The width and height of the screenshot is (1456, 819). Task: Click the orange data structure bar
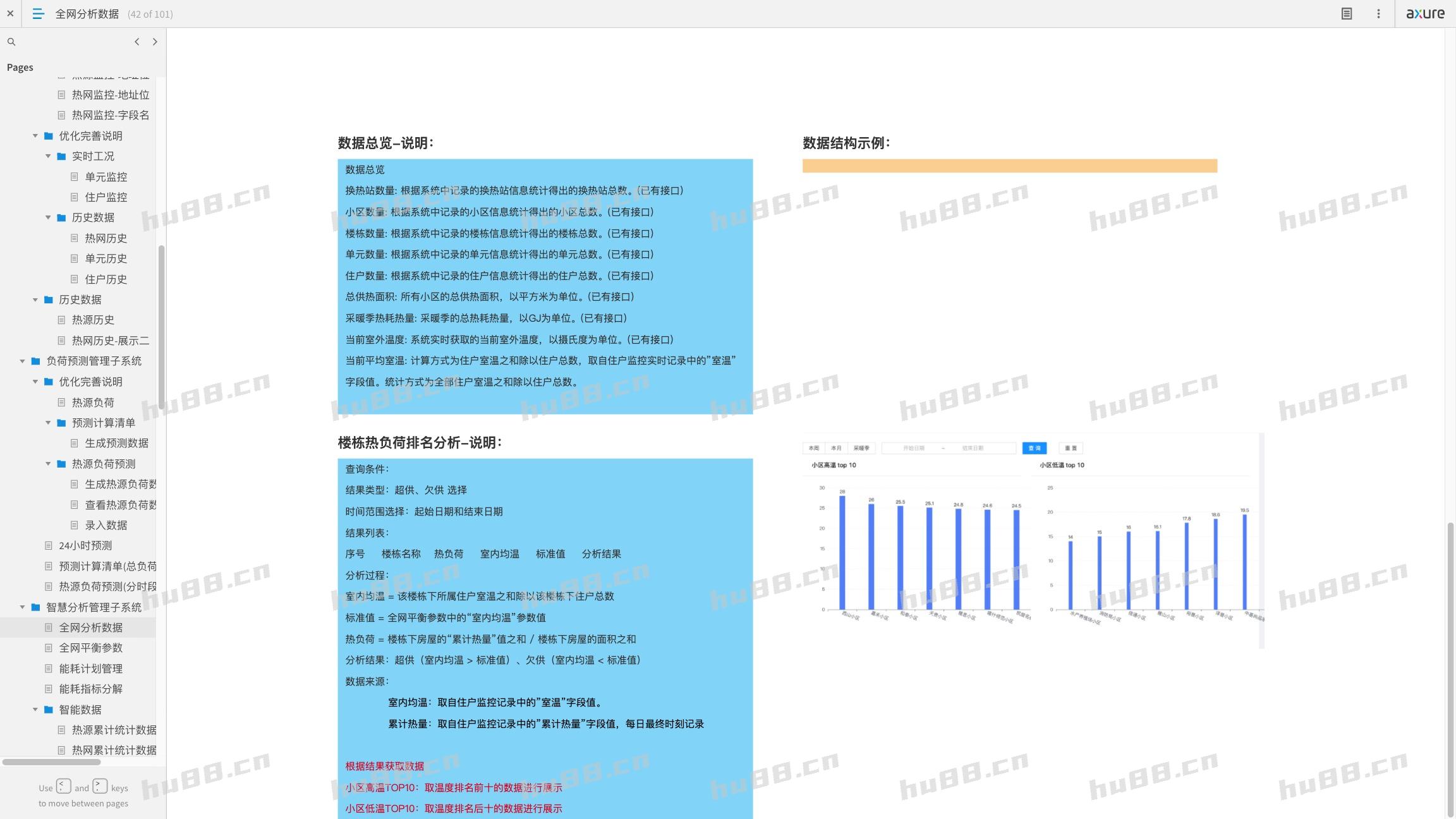tap(1009, 166)
